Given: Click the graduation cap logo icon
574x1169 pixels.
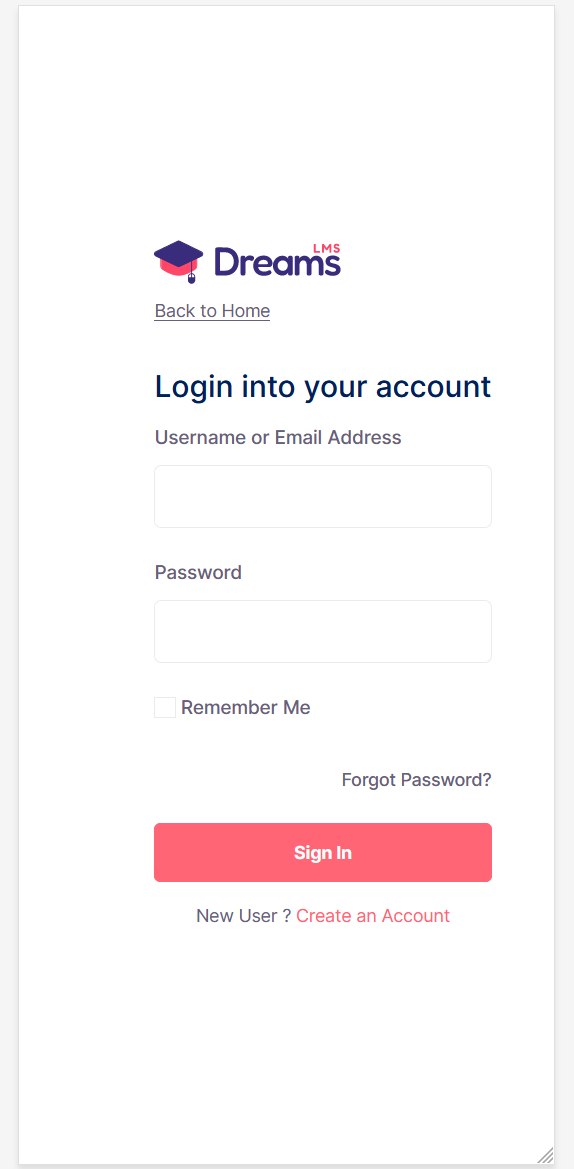Looking at the screenshot, I should pyautogui.click(x=179, y=261).
